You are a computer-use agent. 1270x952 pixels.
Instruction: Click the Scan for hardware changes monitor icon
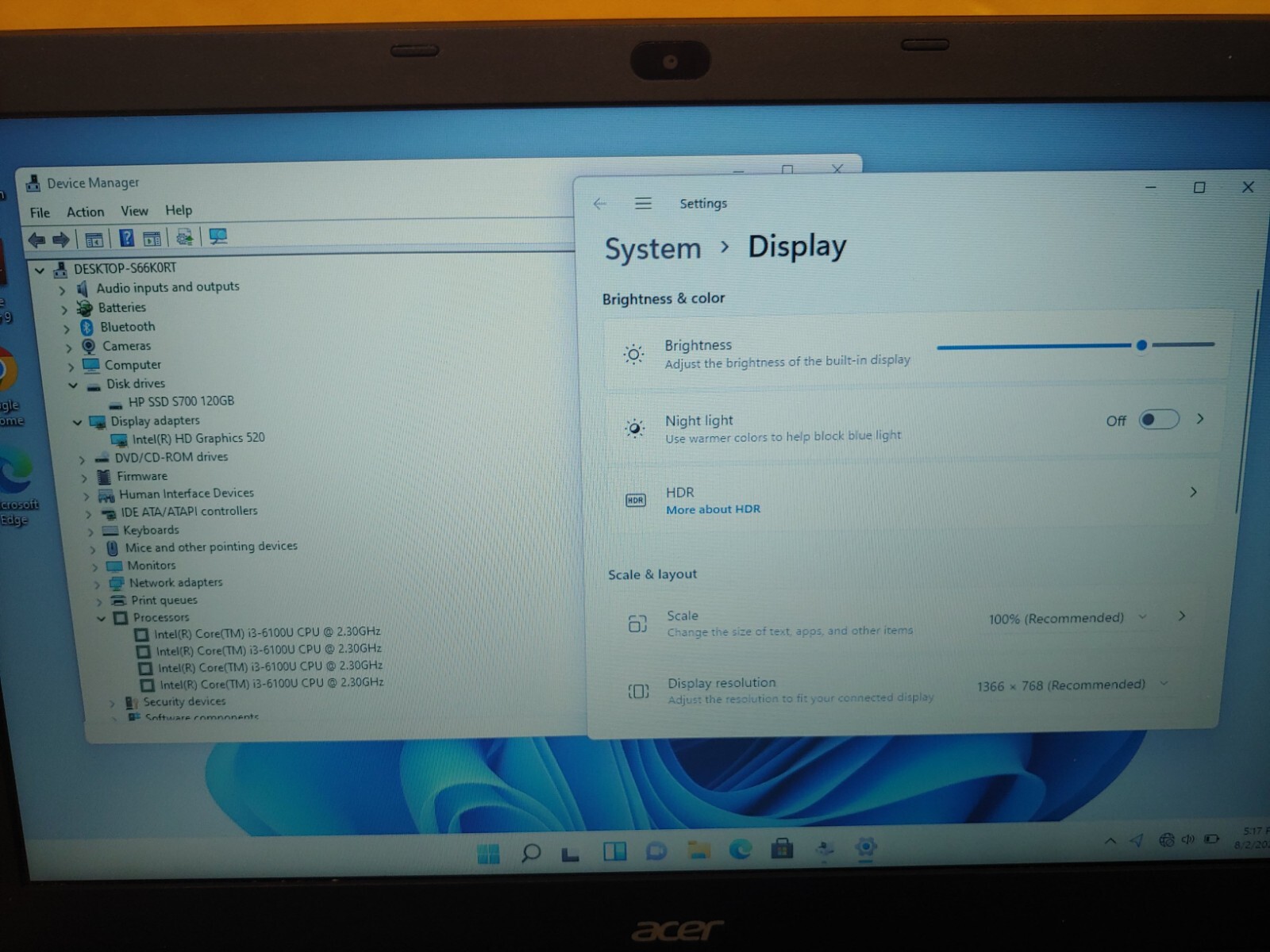point(217,236)
